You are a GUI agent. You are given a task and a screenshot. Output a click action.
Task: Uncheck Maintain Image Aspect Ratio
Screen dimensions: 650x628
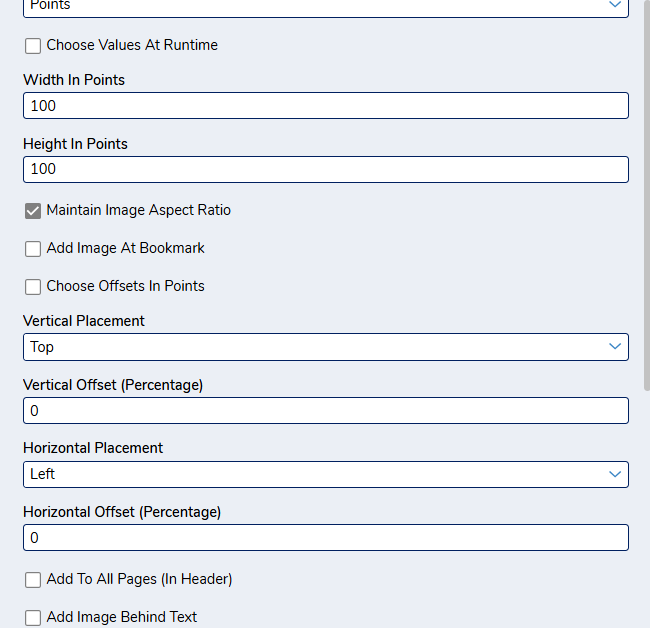[x=33, y=211]
